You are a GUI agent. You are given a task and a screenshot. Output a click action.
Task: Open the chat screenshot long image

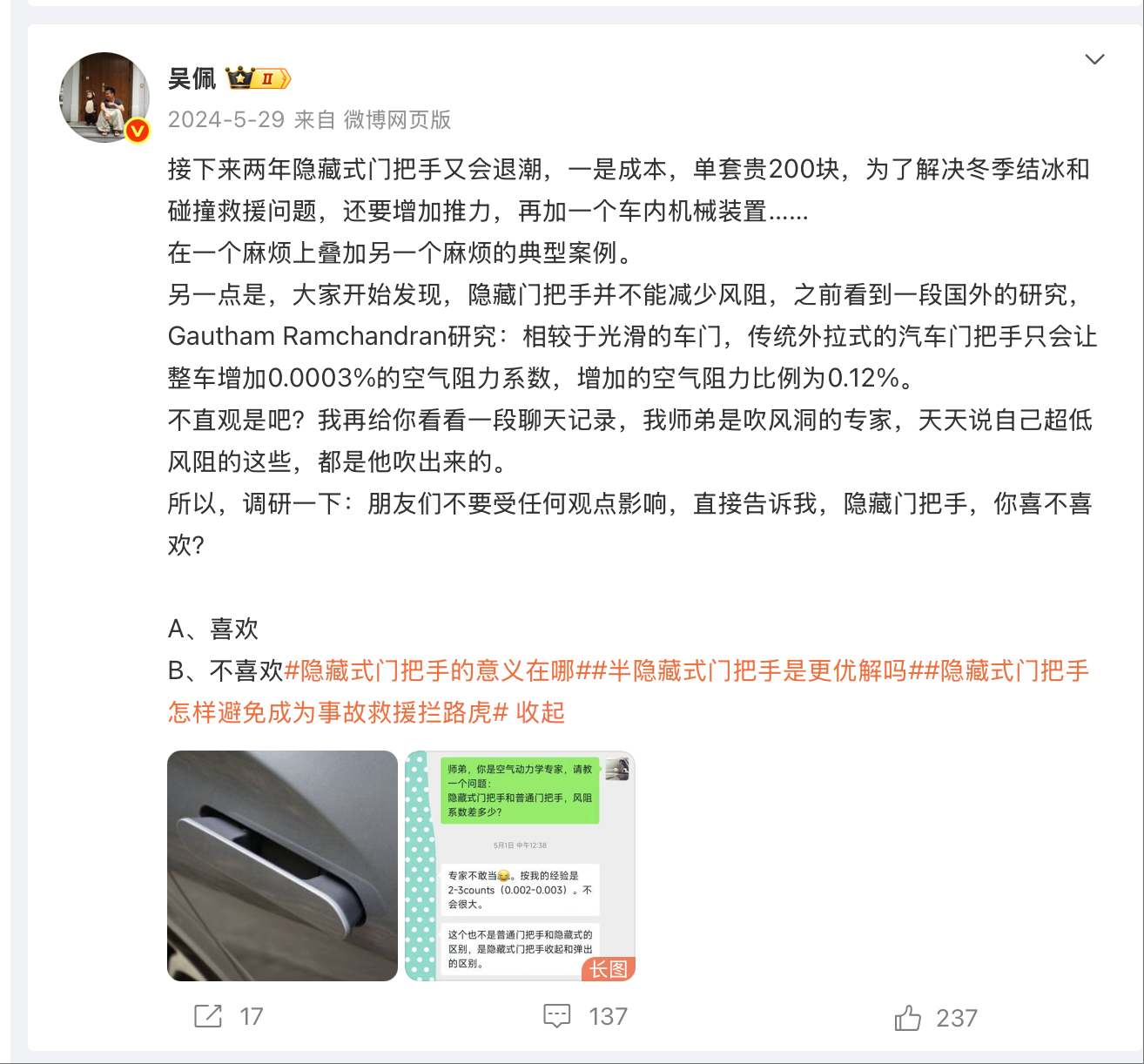(x=520, y=865)
